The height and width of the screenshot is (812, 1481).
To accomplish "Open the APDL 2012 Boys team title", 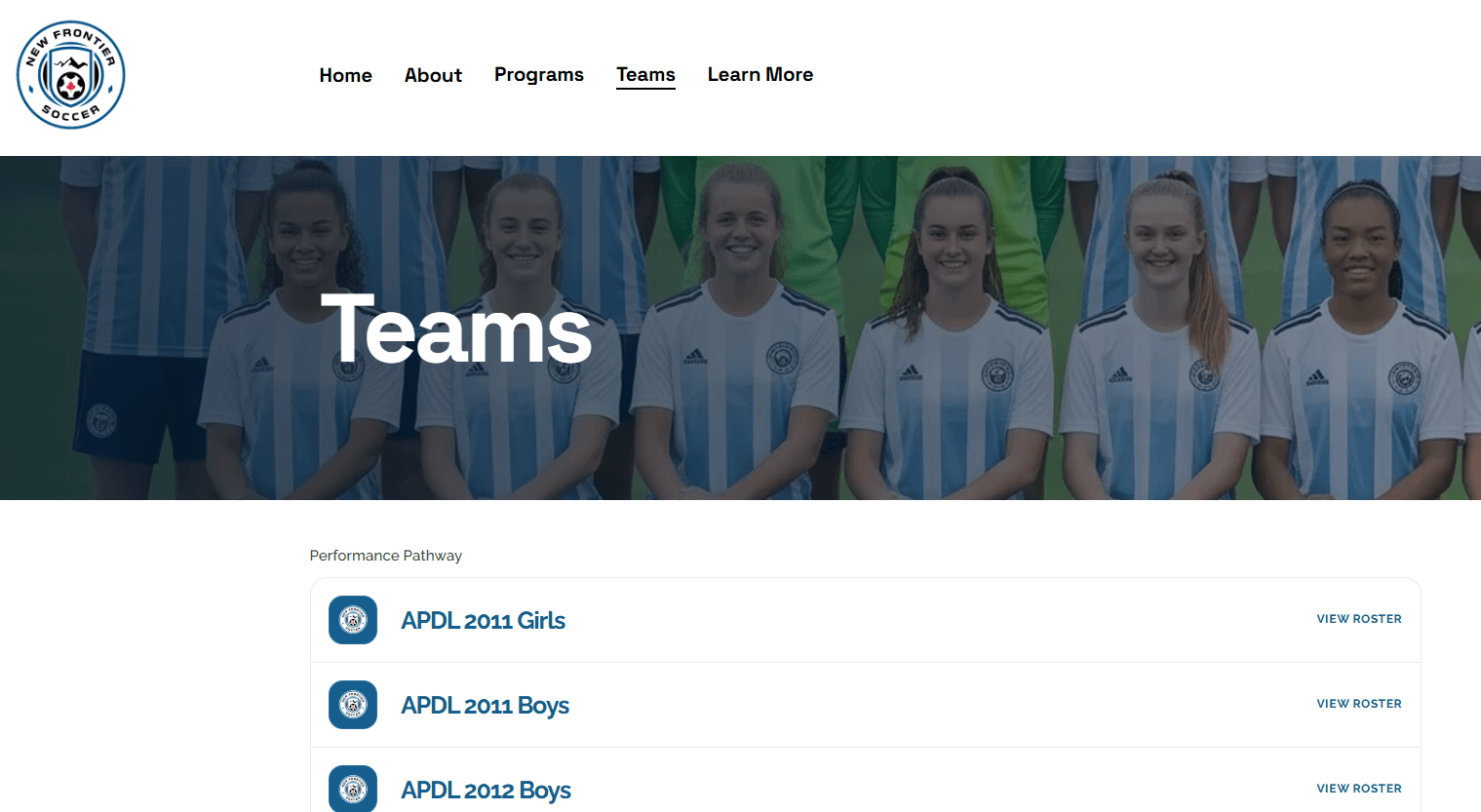I will 487,790.
